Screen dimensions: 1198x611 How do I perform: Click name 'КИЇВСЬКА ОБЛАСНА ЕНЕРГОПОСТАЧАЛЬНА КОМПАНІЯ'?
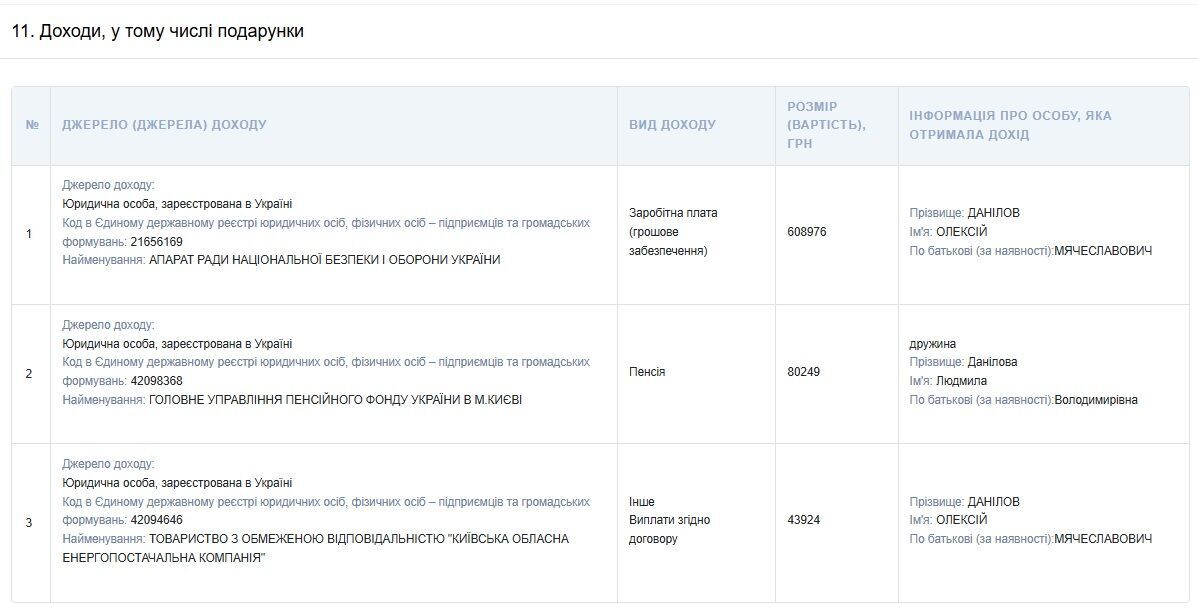[x=316, y=548]
